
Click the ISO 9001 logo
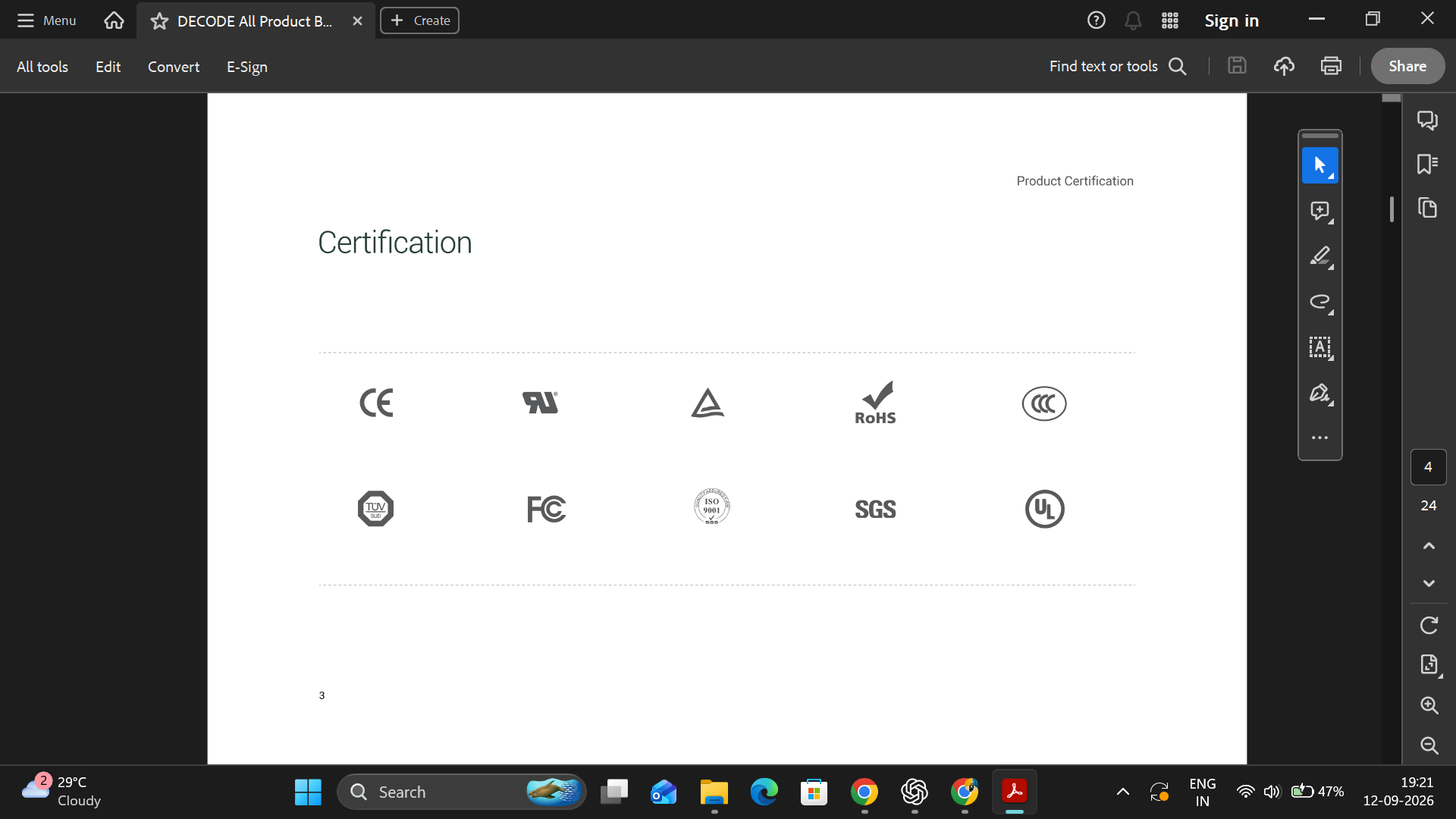coord(711,507)
